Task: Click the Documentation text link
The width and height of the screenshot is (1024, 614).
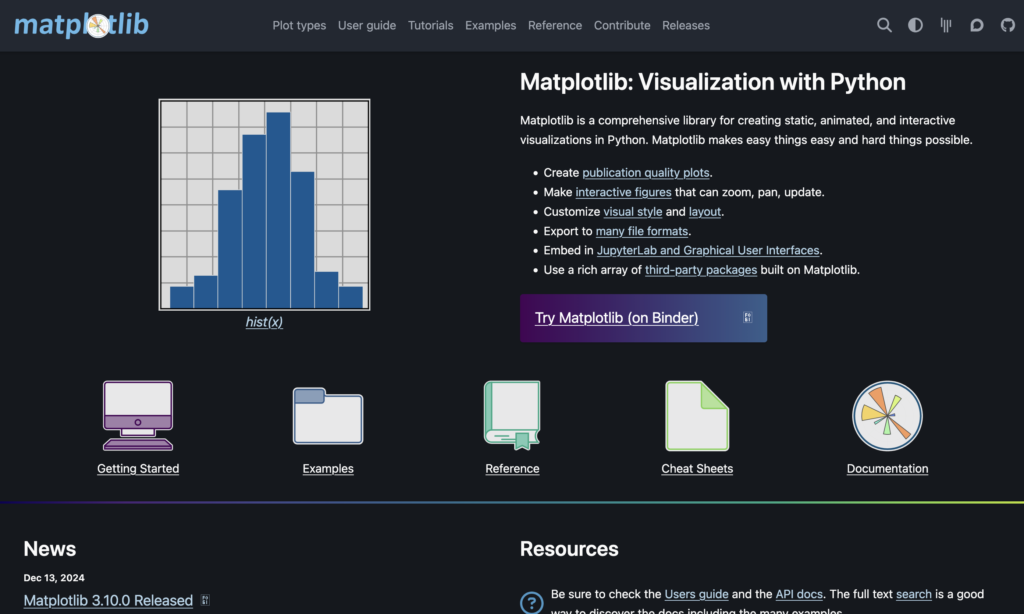Action: tap(887, 468)
